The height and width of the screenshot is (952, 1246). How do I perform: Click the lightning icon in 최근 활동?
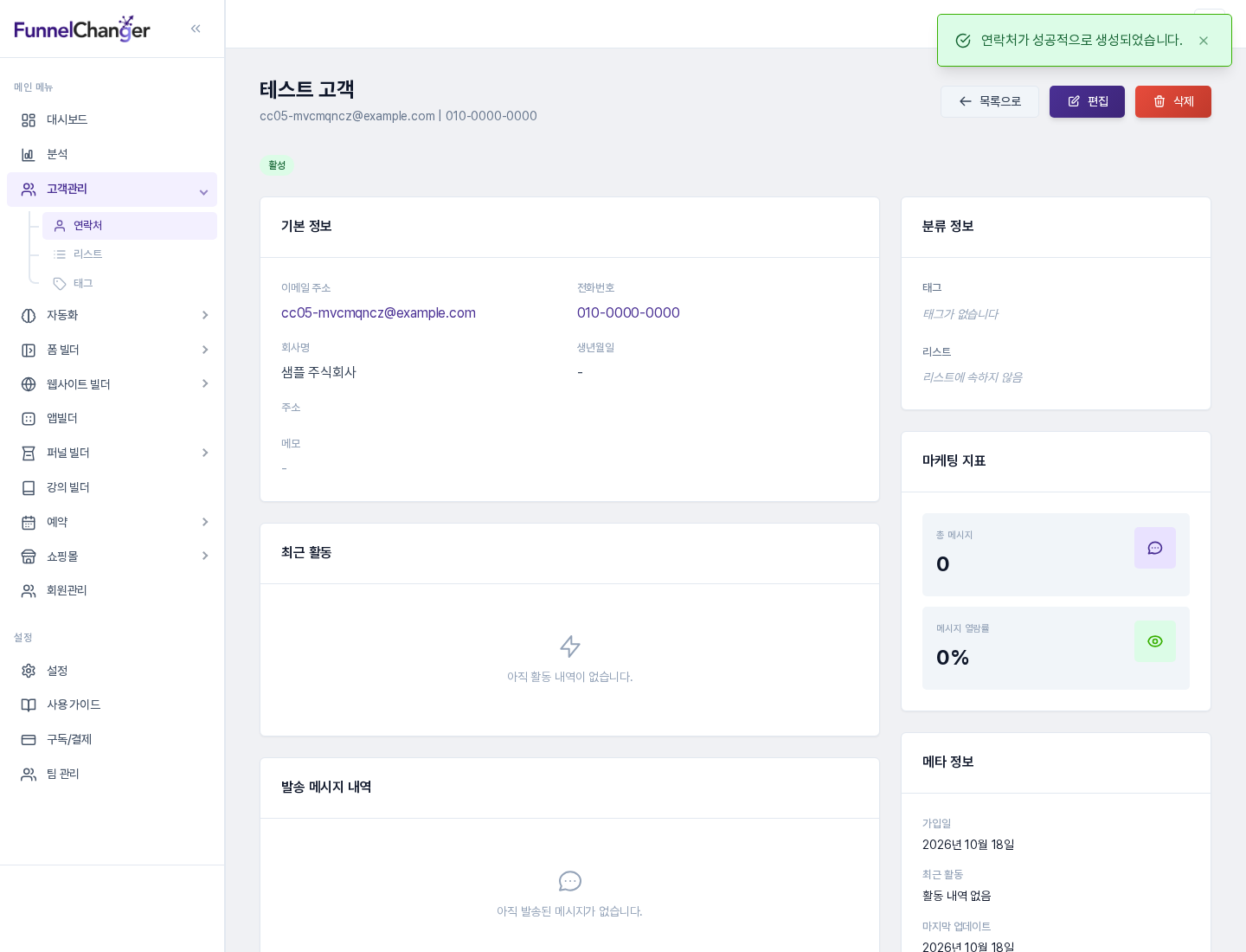click(x=570, y=646)
